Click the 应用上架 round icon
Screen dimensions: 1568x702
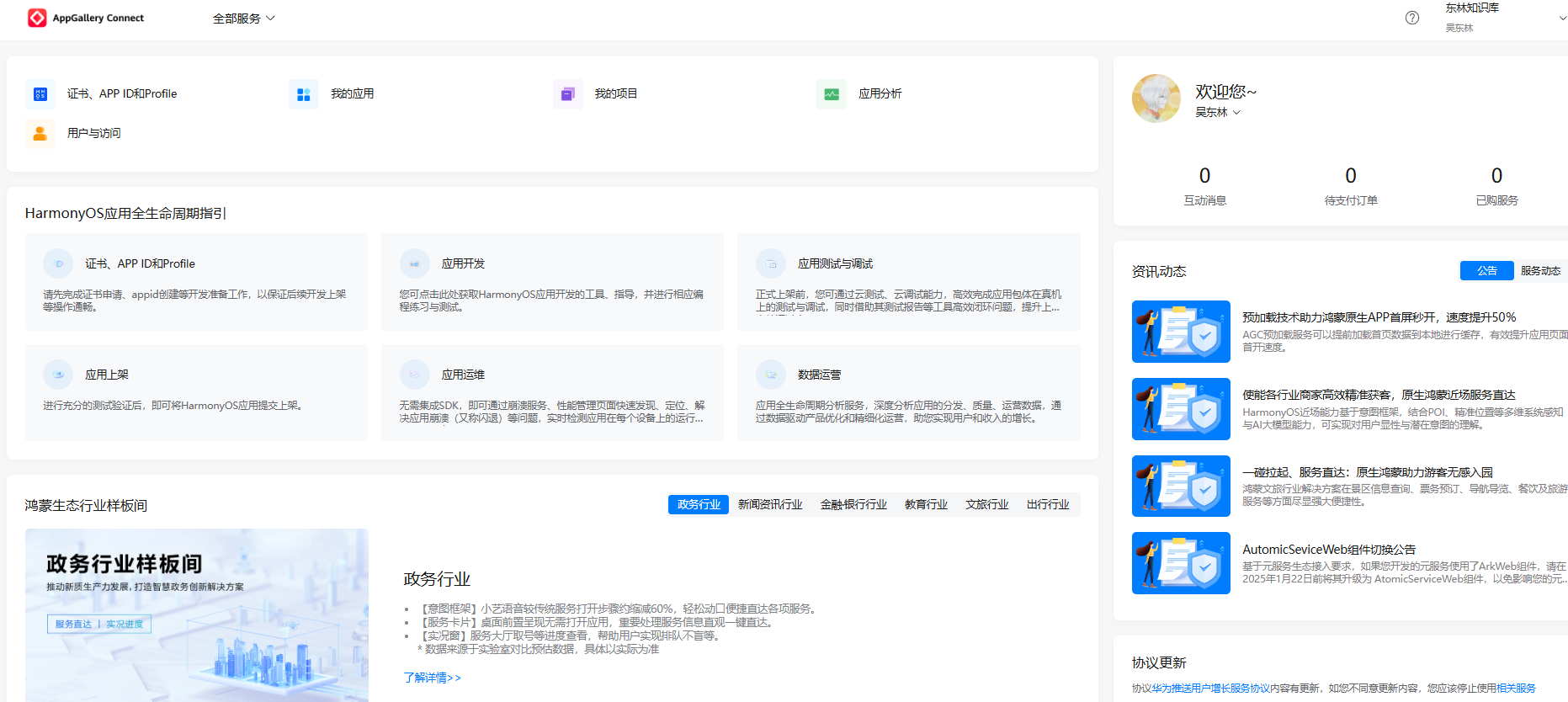click(58, 375)
